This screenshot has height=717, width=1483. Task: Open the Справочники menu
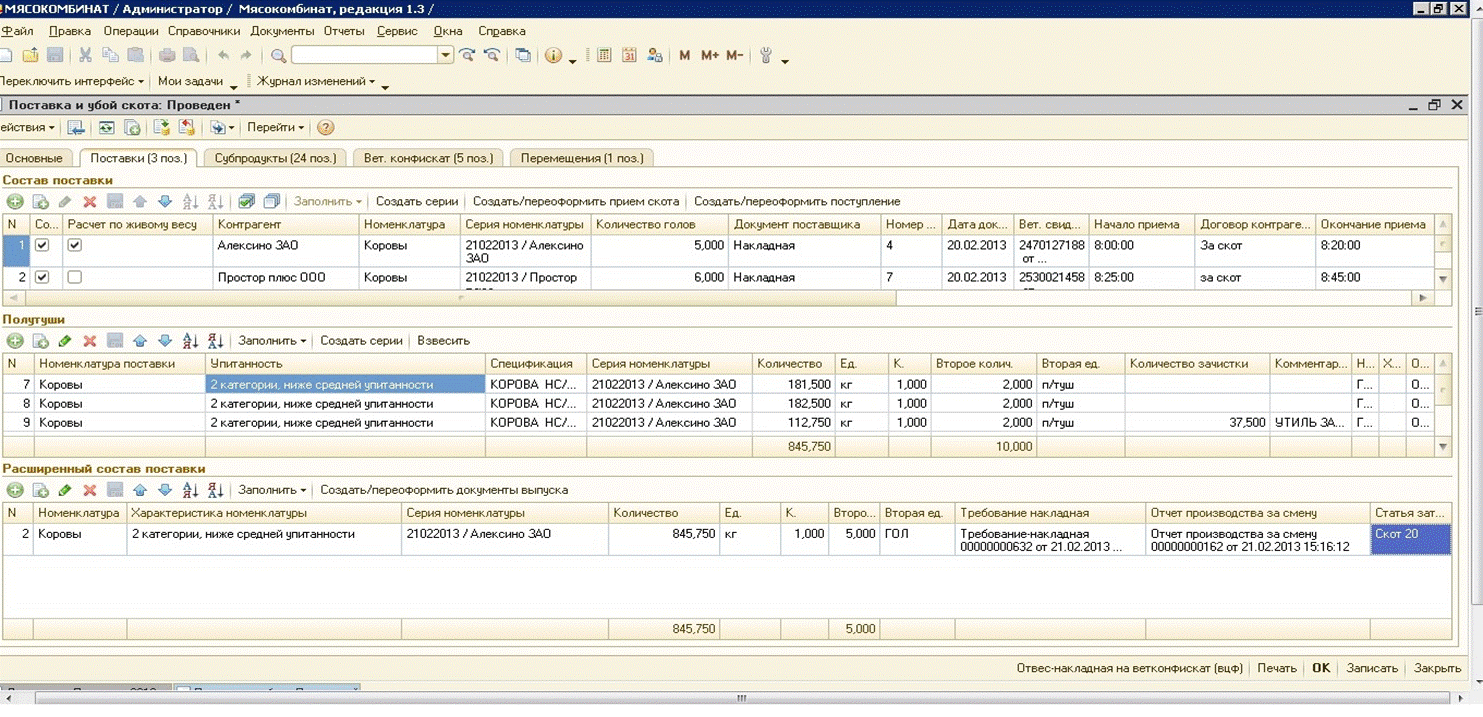[x=204, y=31]
